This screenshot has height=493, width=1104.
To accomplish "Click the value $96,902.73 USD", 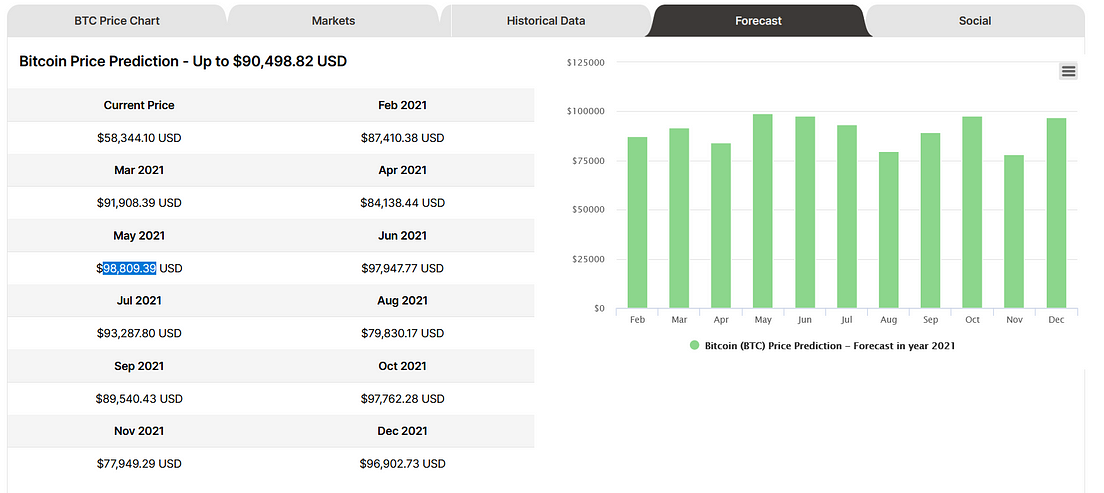I will coord(402,463).
